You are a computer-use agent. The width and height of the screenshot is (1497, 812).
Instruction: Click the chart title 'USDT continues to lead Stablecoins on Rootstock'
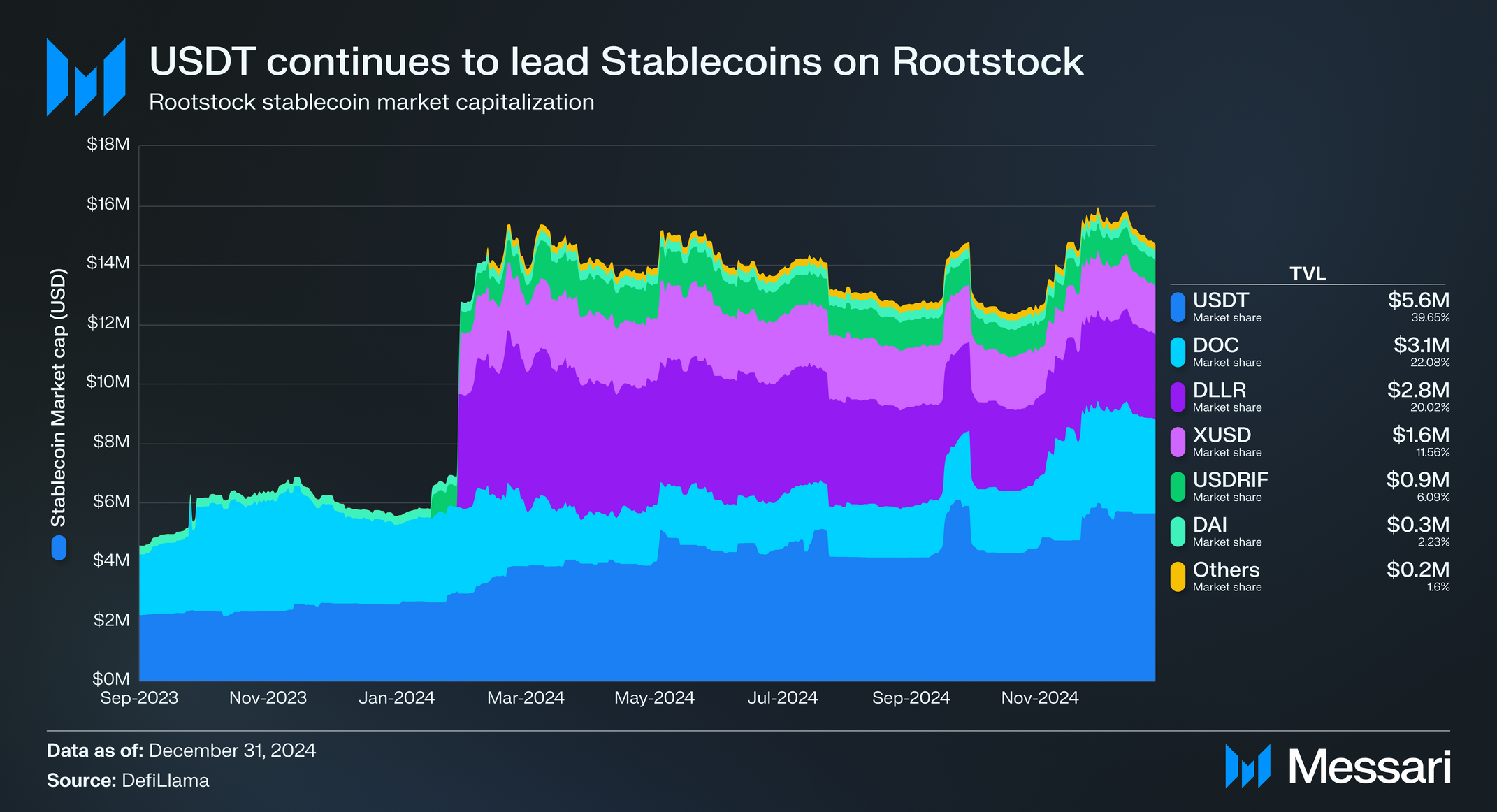(616, 61)
